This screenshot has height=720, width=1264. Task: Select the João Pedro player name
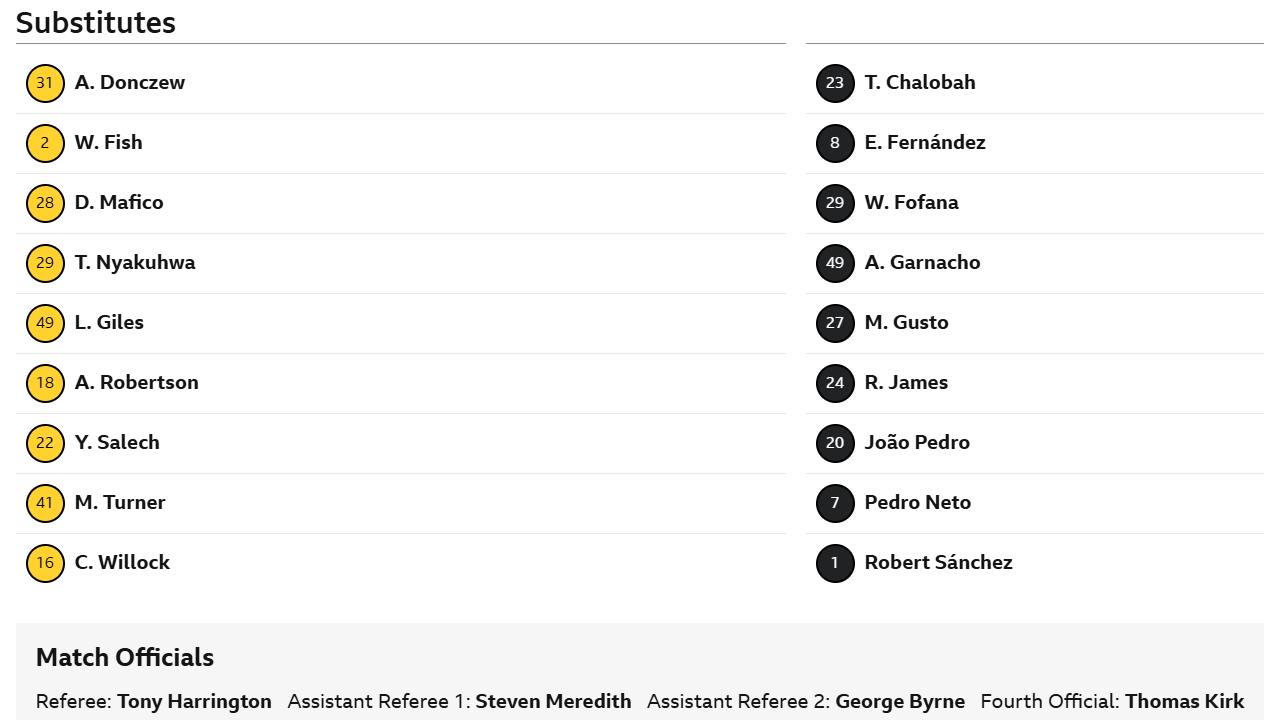click(x=917, y=442)
